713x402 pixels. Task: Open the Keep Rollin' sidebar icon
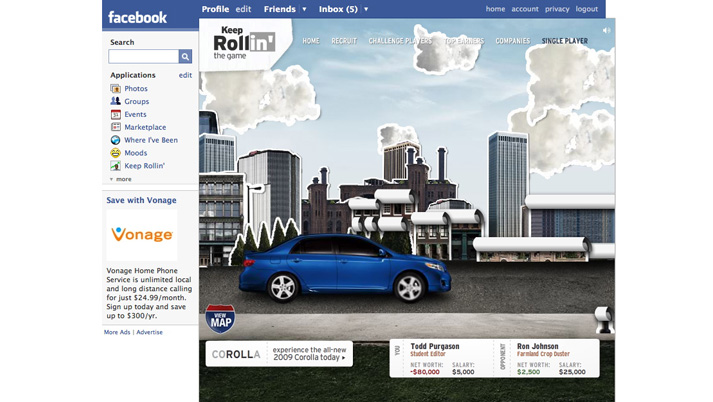pos(115,166)
